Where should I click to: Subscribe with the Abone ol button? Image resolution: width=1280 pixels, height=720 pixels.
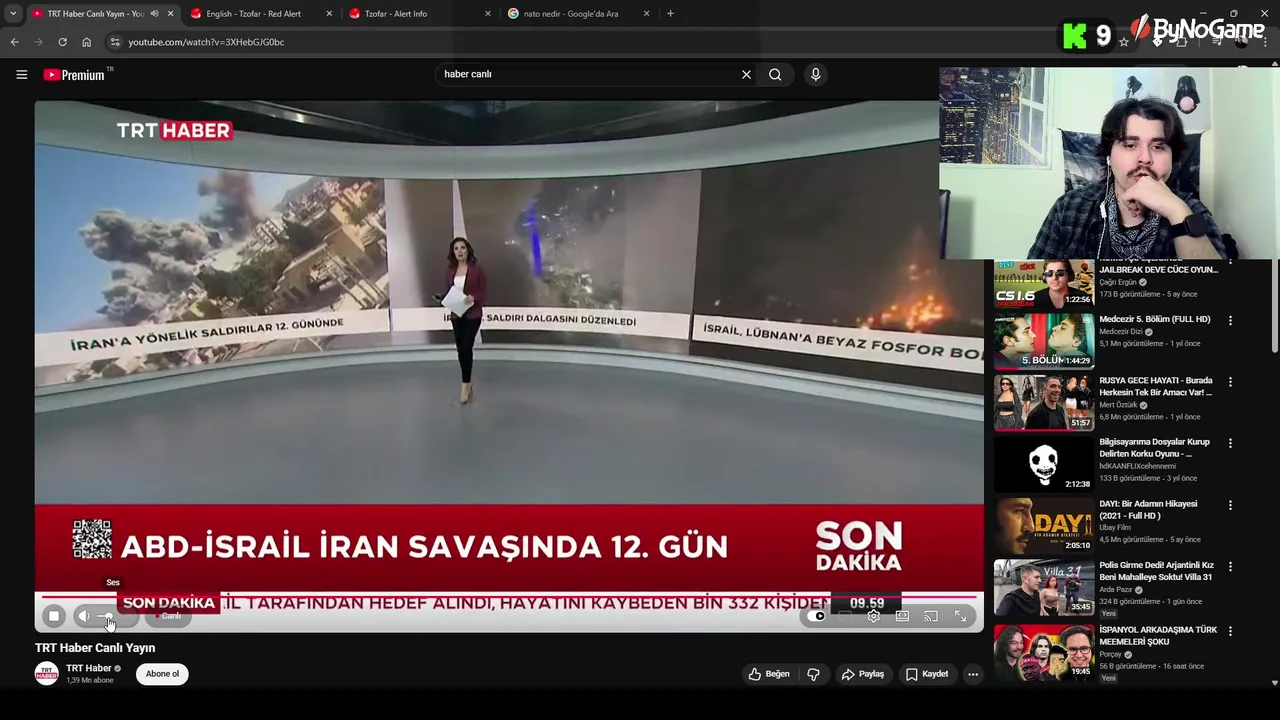point(162,674)
